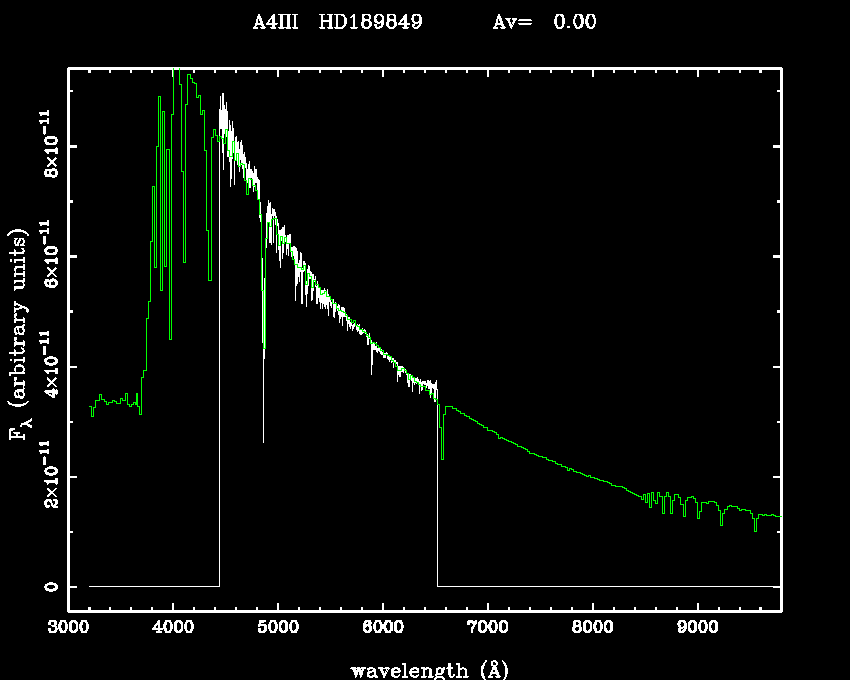The width and height of the screenshot is (850, 680).
Task: Click the 4×10⁻¹¹ y-axis tick label
Action: [x=48, y=365]
